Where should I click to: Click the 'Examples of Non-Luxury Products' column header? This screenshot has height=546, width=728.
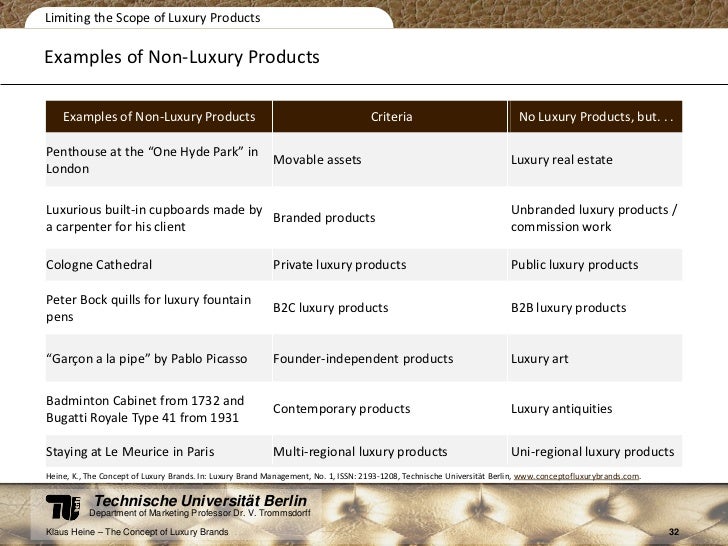click(159, 117)
